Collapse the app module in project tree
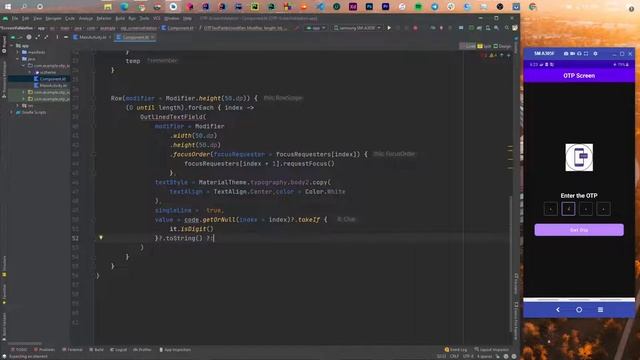The image size is (640, 360). point(12,46)
